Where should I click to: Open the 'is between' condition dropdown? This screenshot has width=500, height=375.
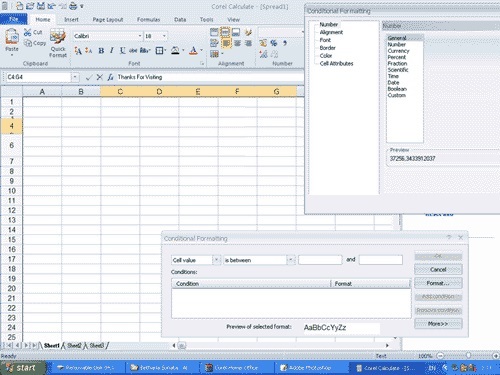pos(291,260)
